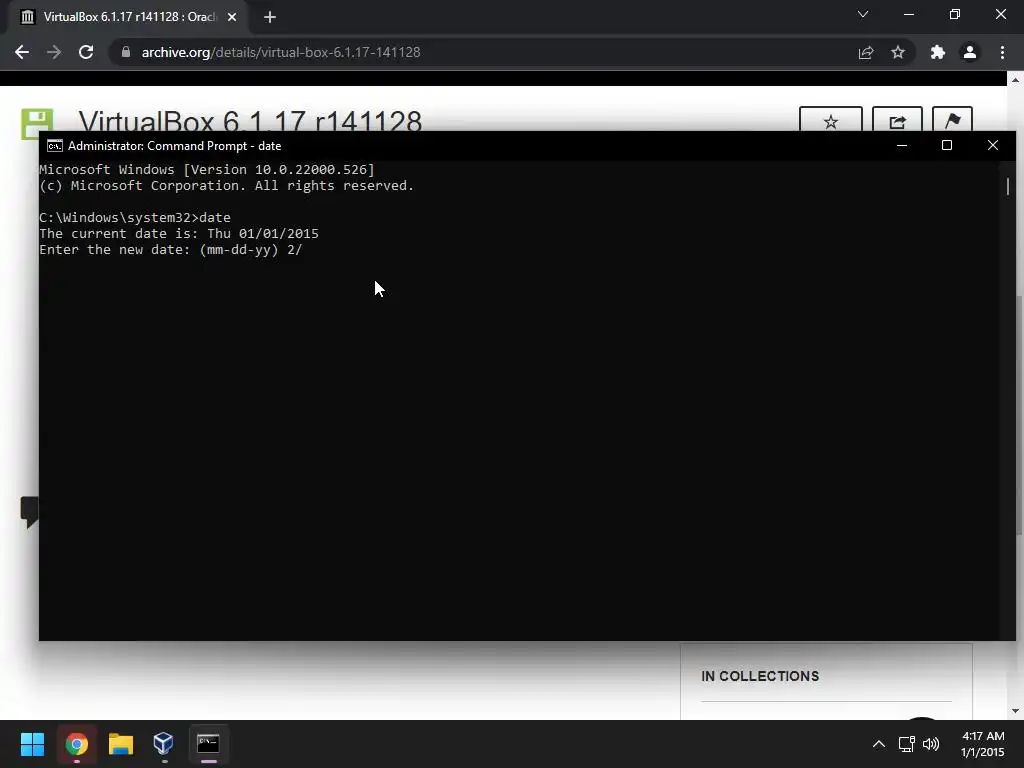Click the 'Enter the new date' prompt line
The width and height of the screenshot is (1024, 768).
170,249
